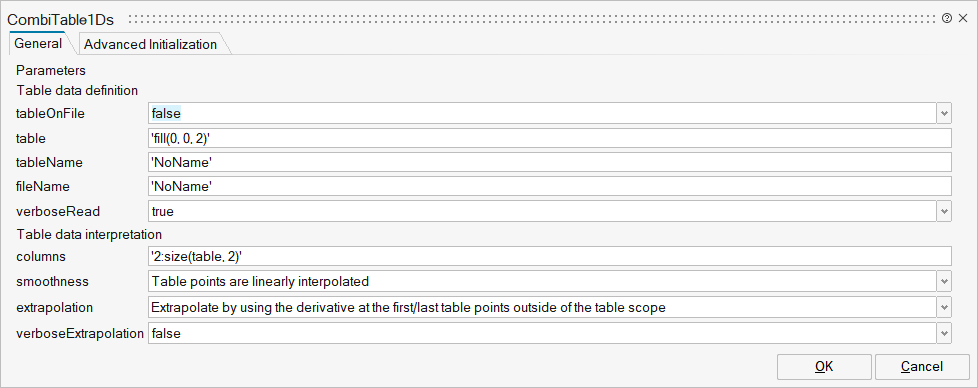This screenshot has width=978, height=388.
Task: Click the extrapolation derivative option field
Action: (542, 308)
